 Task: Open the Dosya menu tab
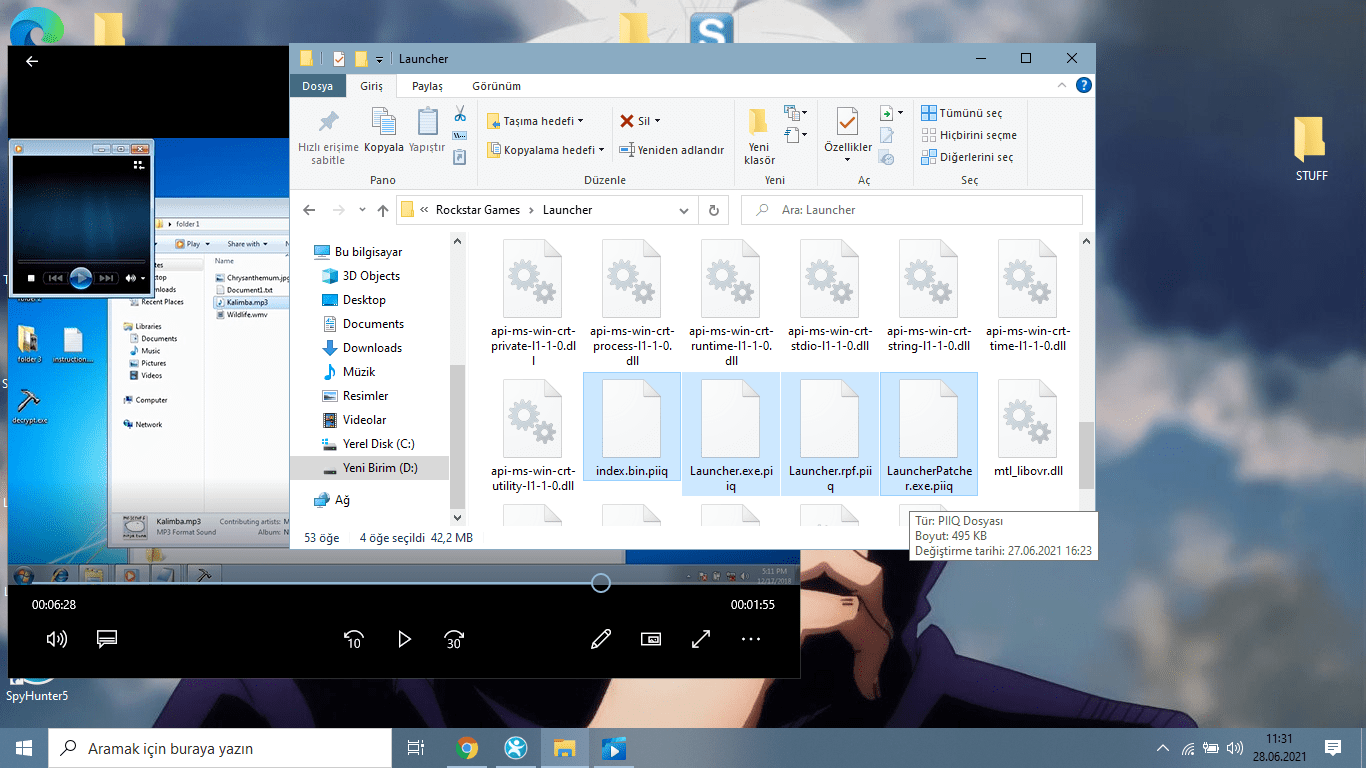point(317,86)
